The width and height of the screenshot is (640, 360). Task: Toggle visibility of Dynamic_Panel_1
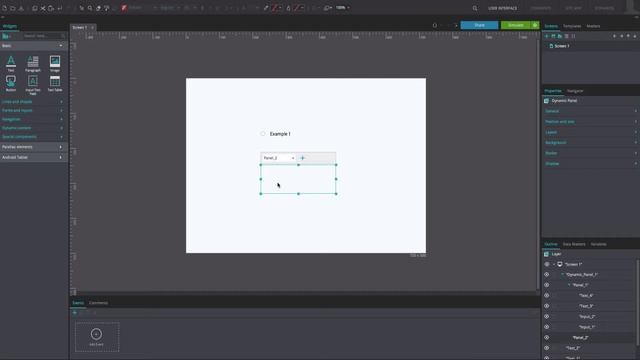tap(547, 275)
